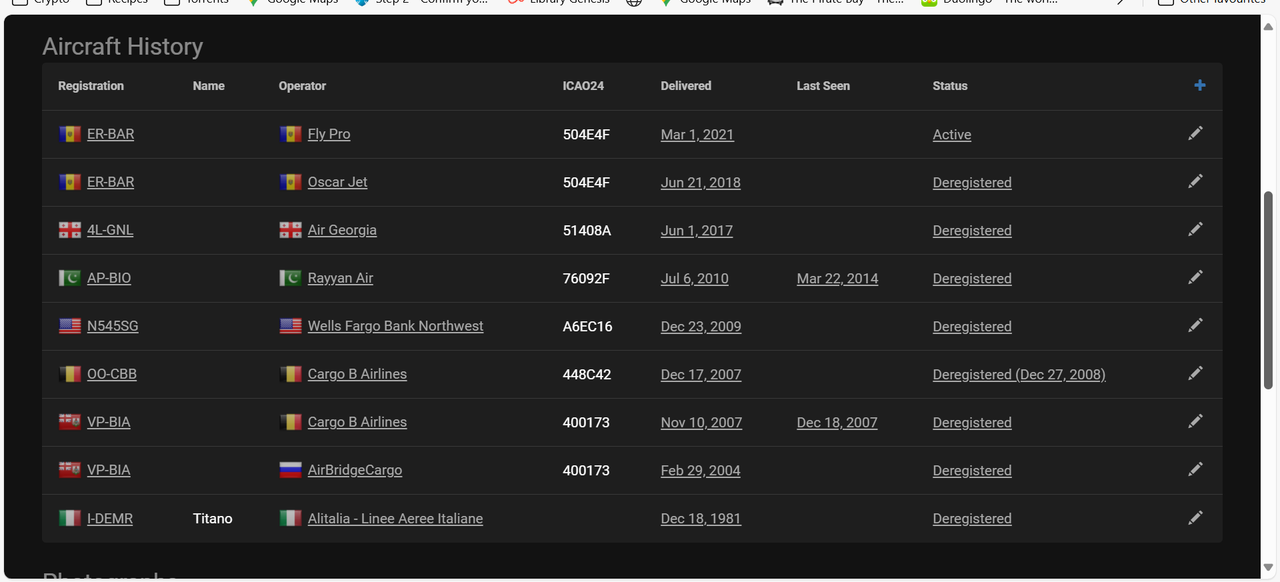Click the Operator column header

click(x=302, y=86)
